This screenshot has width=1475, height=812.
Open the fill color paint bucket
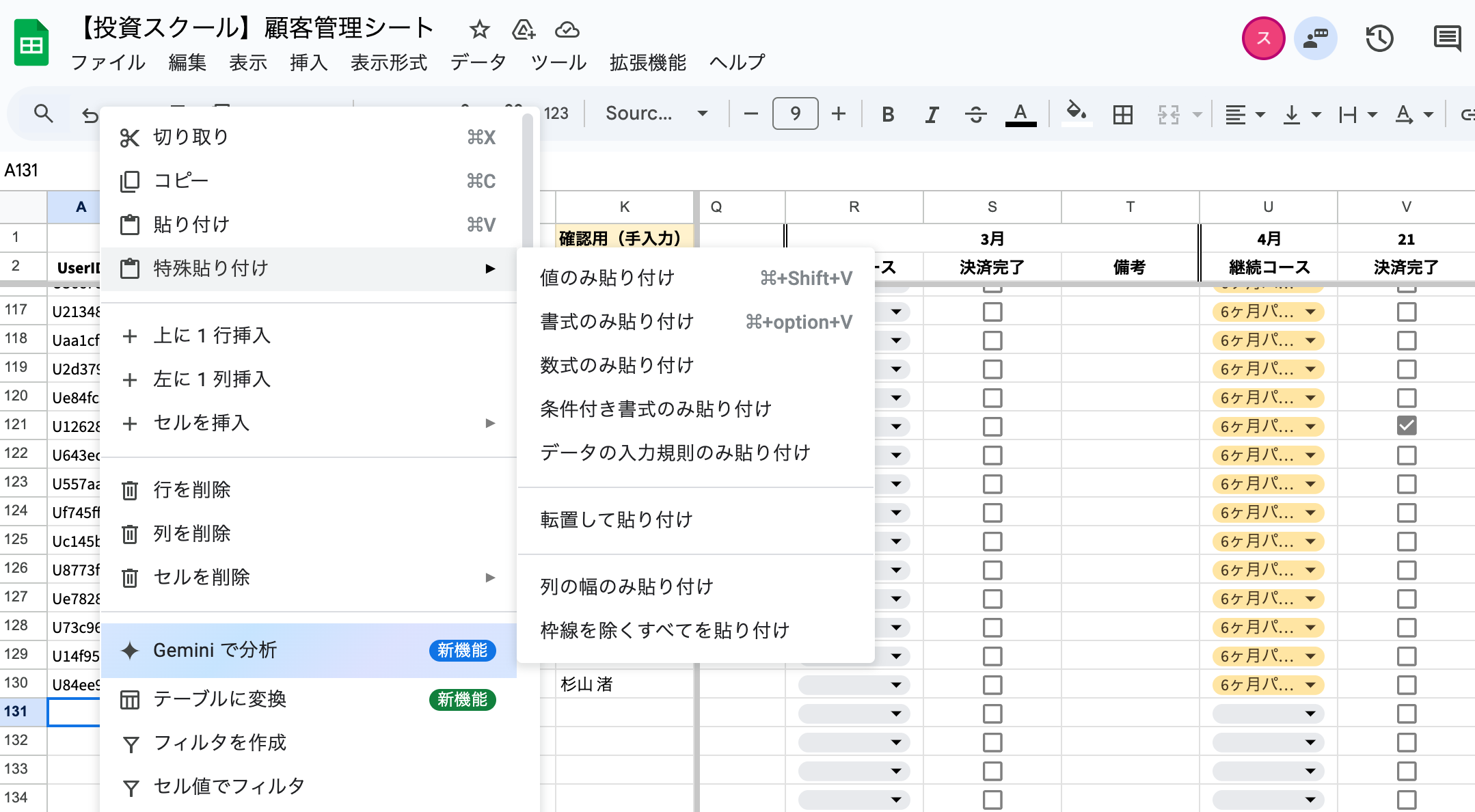(x=1076, y=113)
